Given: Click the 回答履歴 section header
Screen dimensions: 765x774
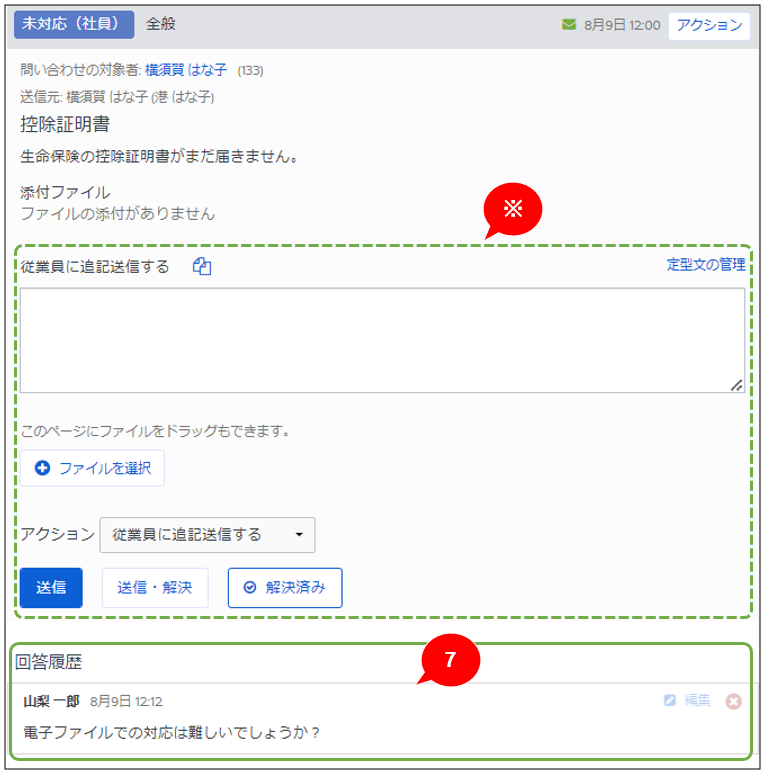Looking at the screenshot, I should point(49,661).
